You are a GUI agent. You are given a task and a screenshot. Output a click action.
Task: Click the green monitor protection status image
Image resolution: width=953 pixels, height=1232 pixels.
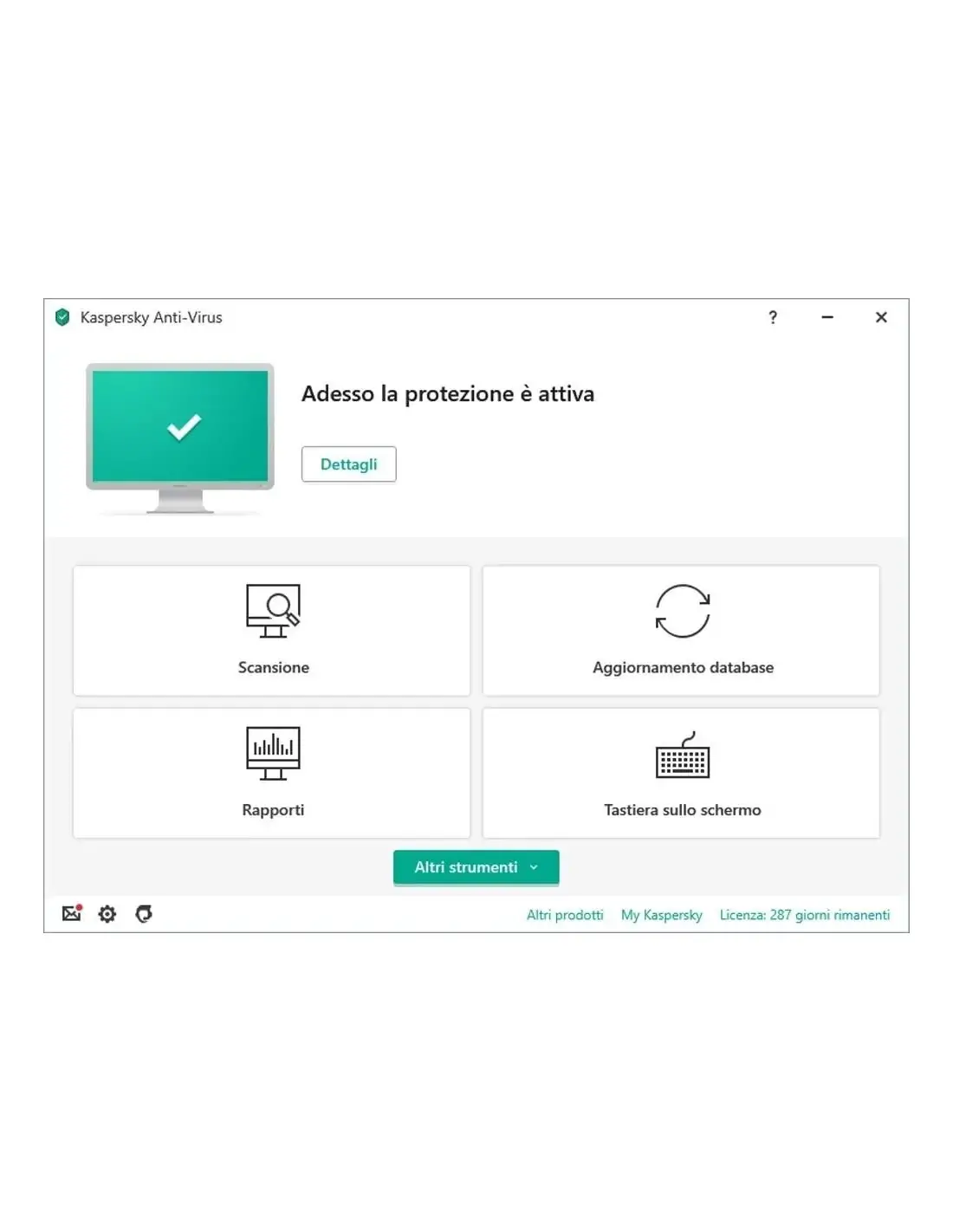coord(180,438)
